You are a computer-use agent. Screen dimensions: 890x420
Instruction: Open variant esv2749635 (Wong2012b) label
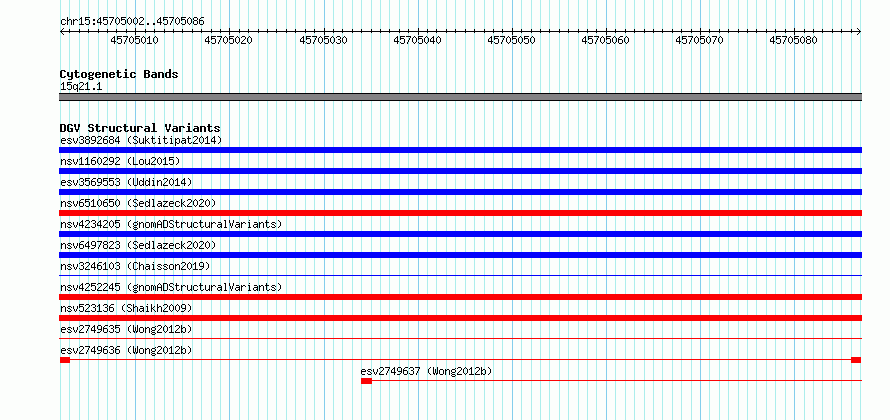[x=126, y=329]
